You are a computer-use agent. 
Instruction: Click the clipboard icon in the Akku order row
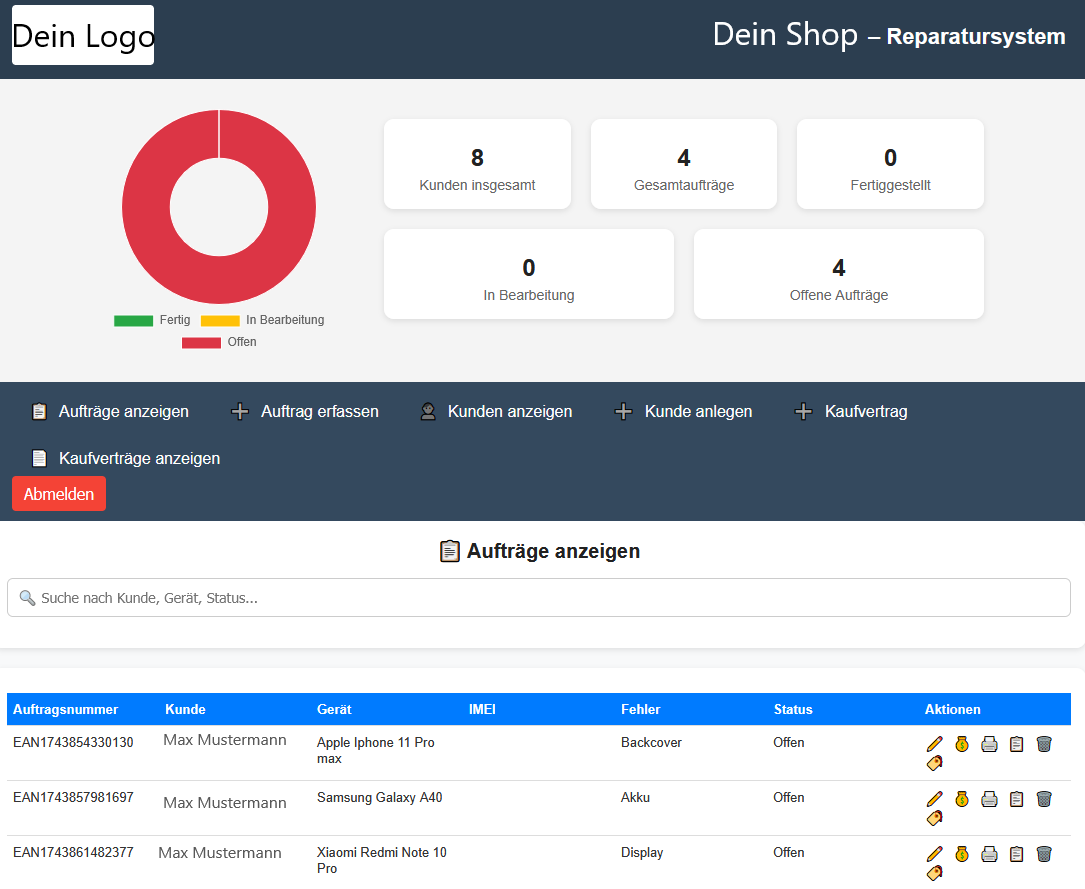(x=1016, y=799)
